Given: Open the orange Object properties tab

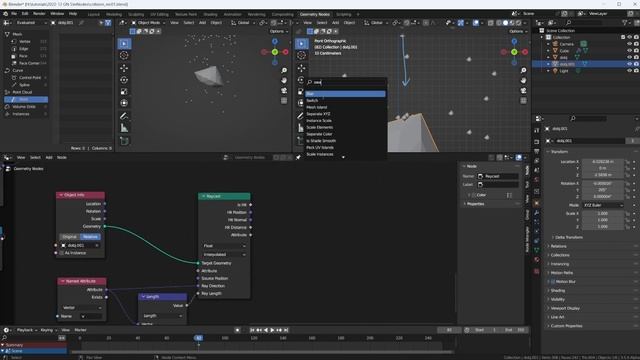Looking at the screenshot, I should pyautogui.click(x=537, y=203).
